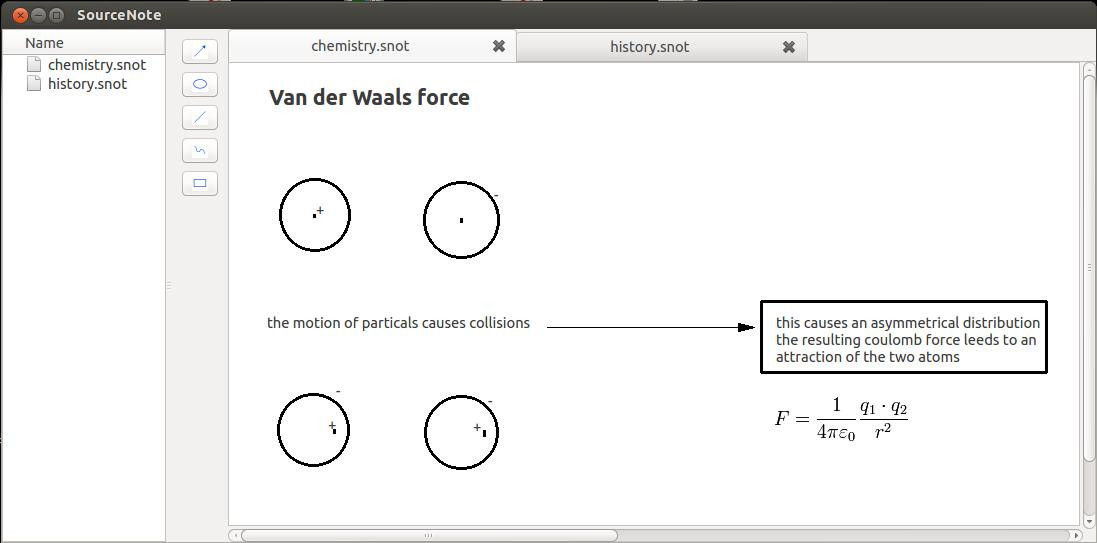Screen dimensions: 1097x543
Task: Open history.snot in the file list
Action: click(x=87, y=84)
